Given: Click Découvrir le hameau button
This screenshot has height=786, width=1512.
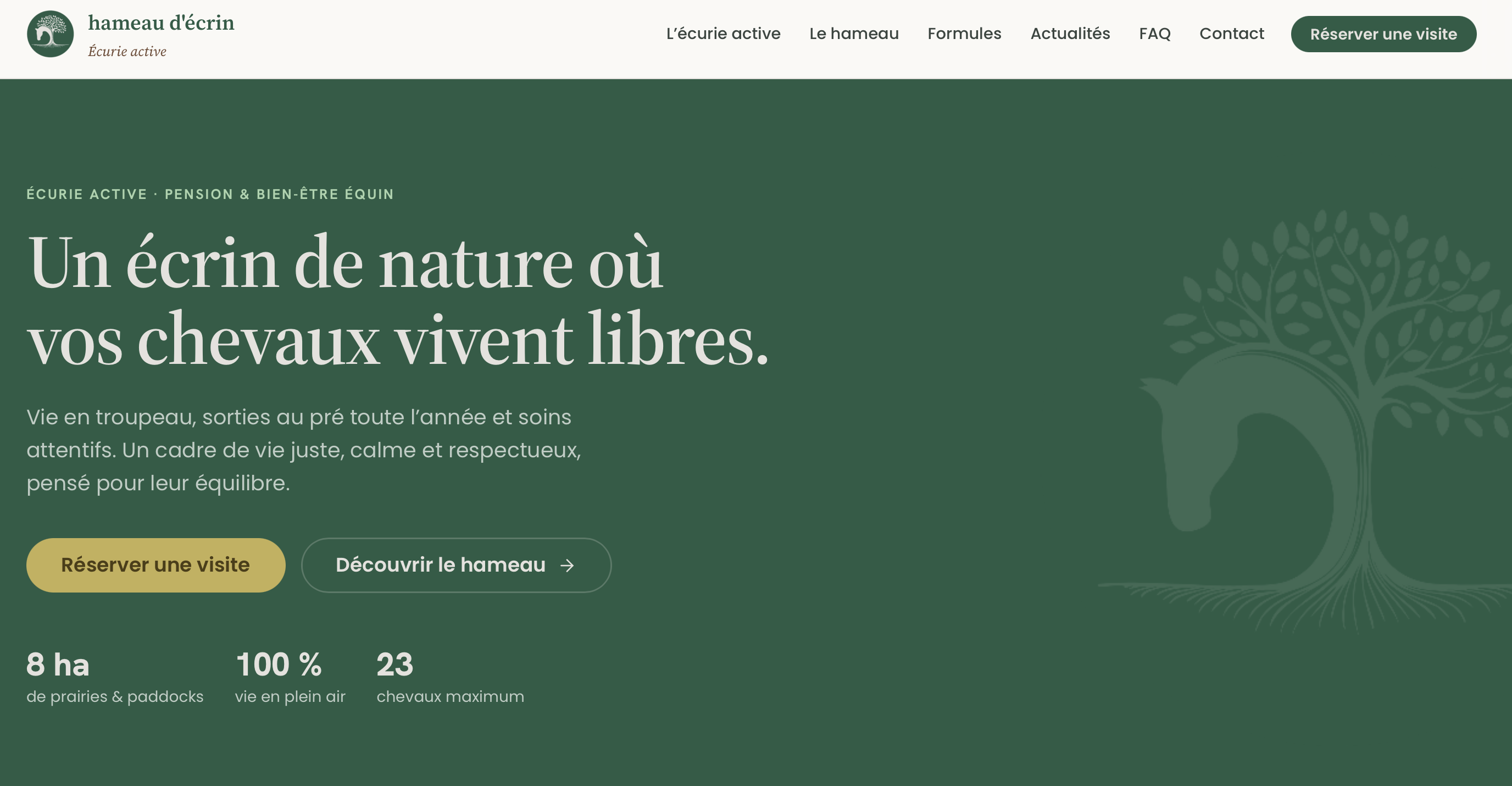Looking at the screenshot, I should click(x=456, y=564).
